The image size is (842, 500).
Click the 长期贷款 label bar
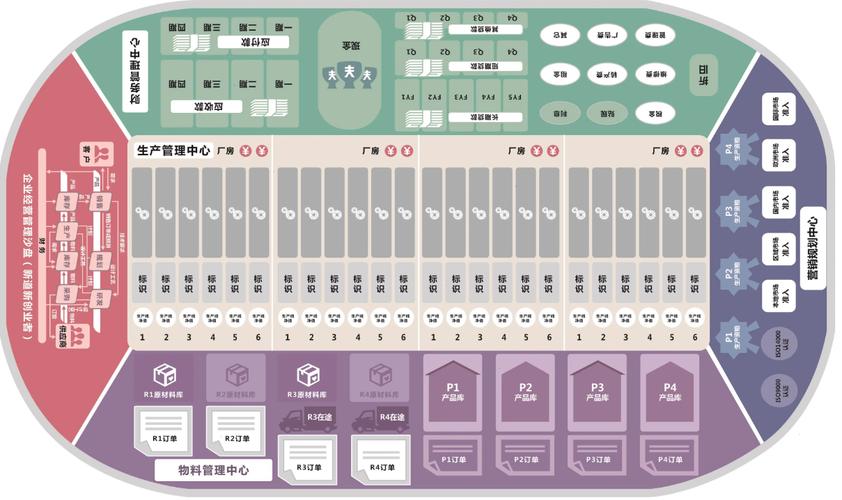pyautogui.click(x=485, y=117)
